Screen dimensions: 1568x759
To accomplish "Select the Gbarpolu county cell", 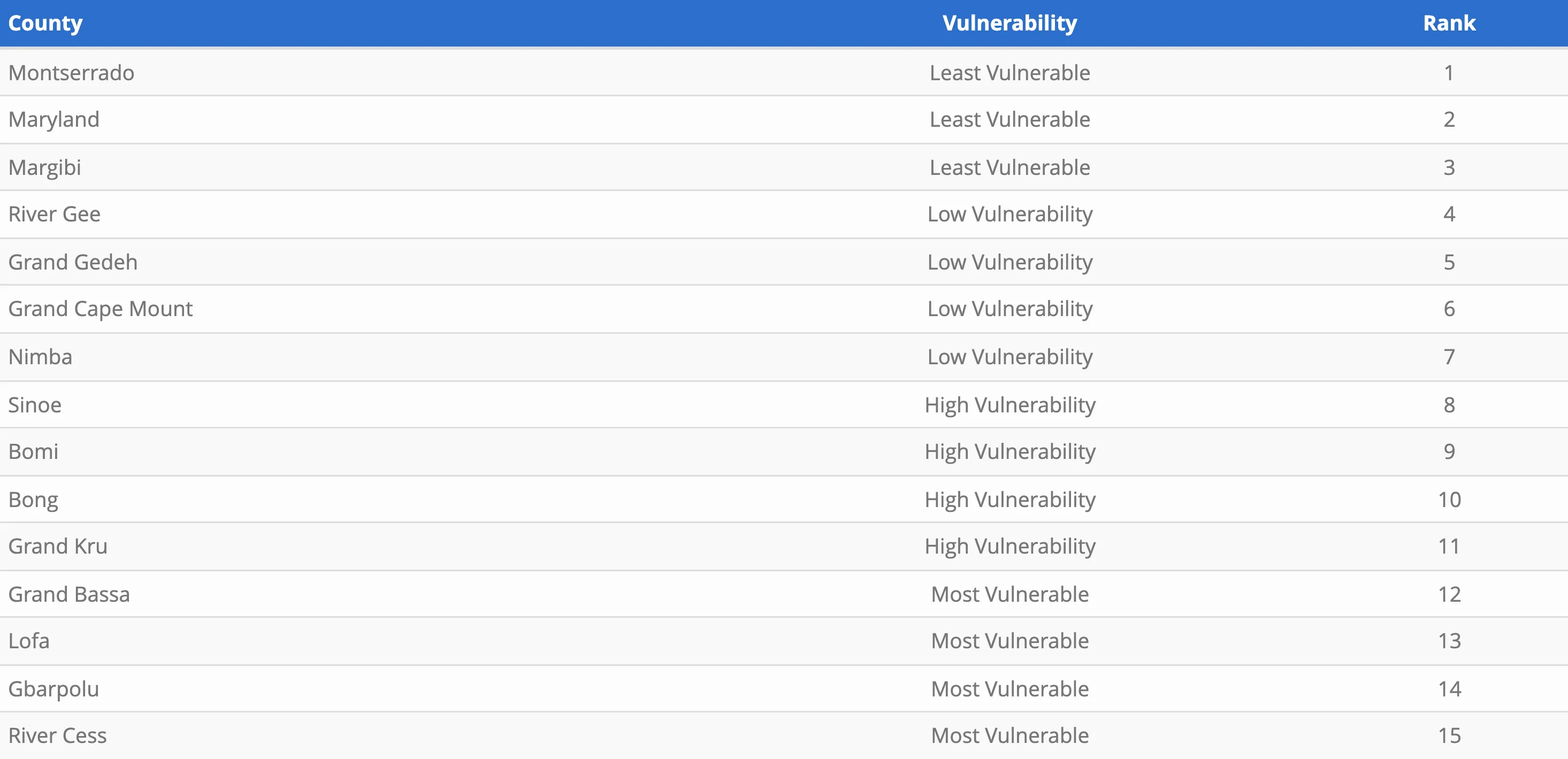I will pyautogui.click(x=53, y=689).
